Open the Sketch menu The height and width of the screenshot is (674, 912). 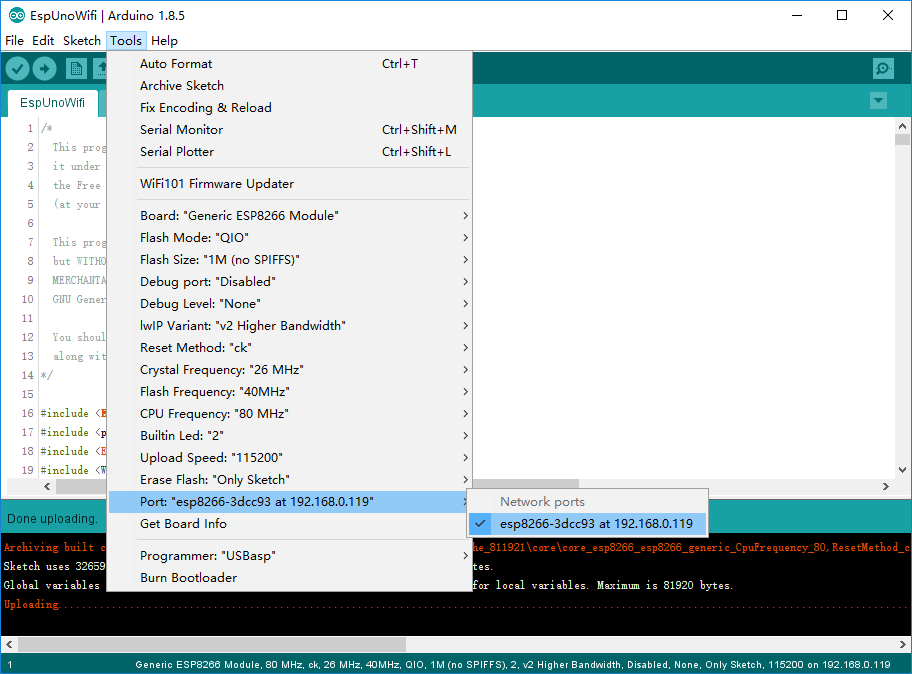click(81, 41)
